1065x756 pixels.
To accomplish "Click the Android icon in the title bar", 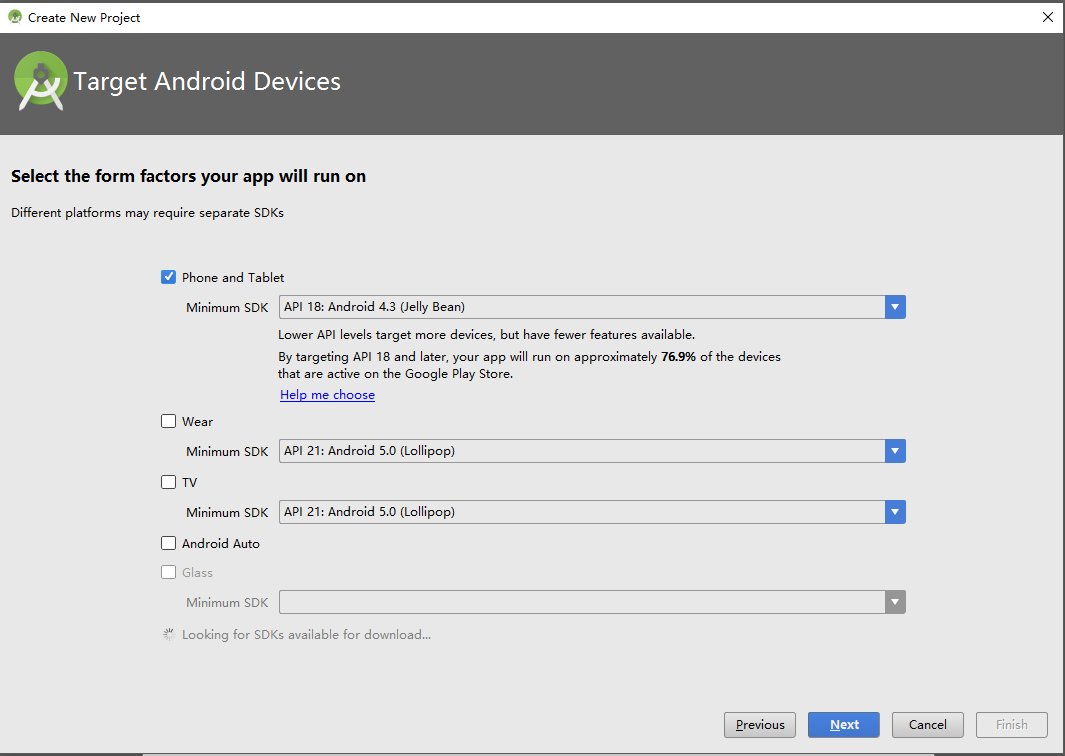I will coord(14,17).
